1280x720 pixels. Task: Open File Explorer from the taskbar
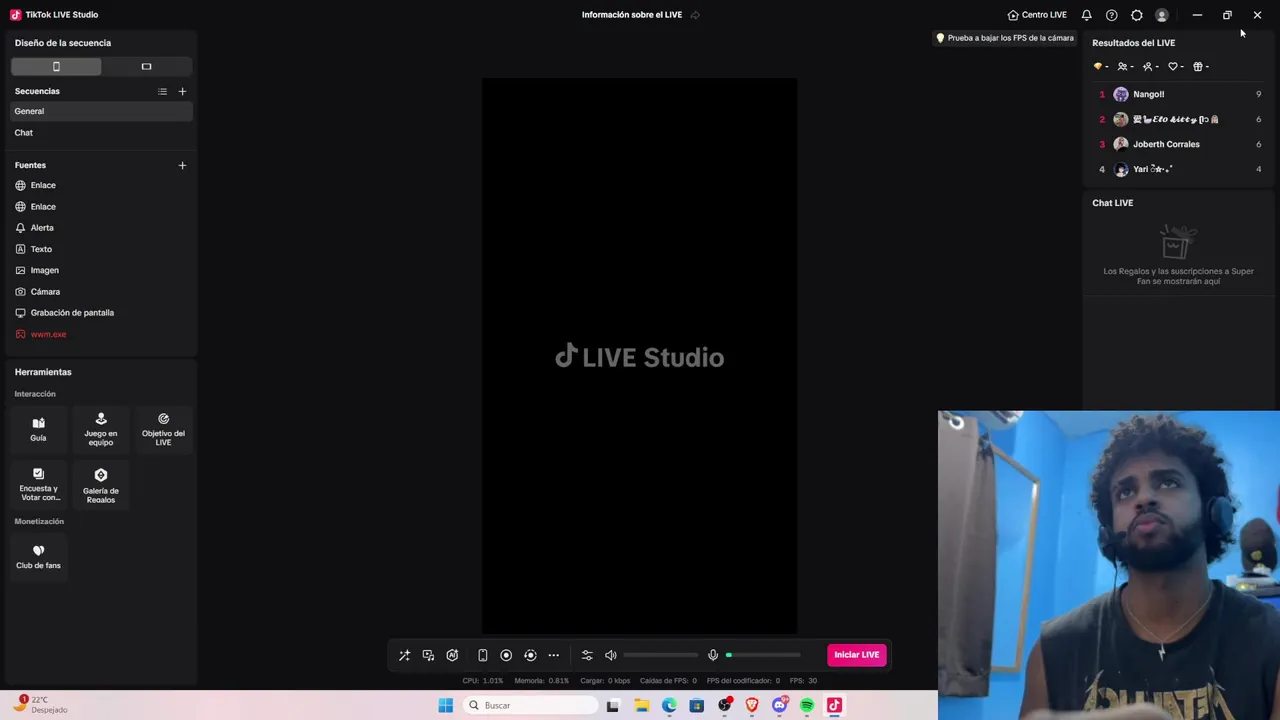coord(641,705)
